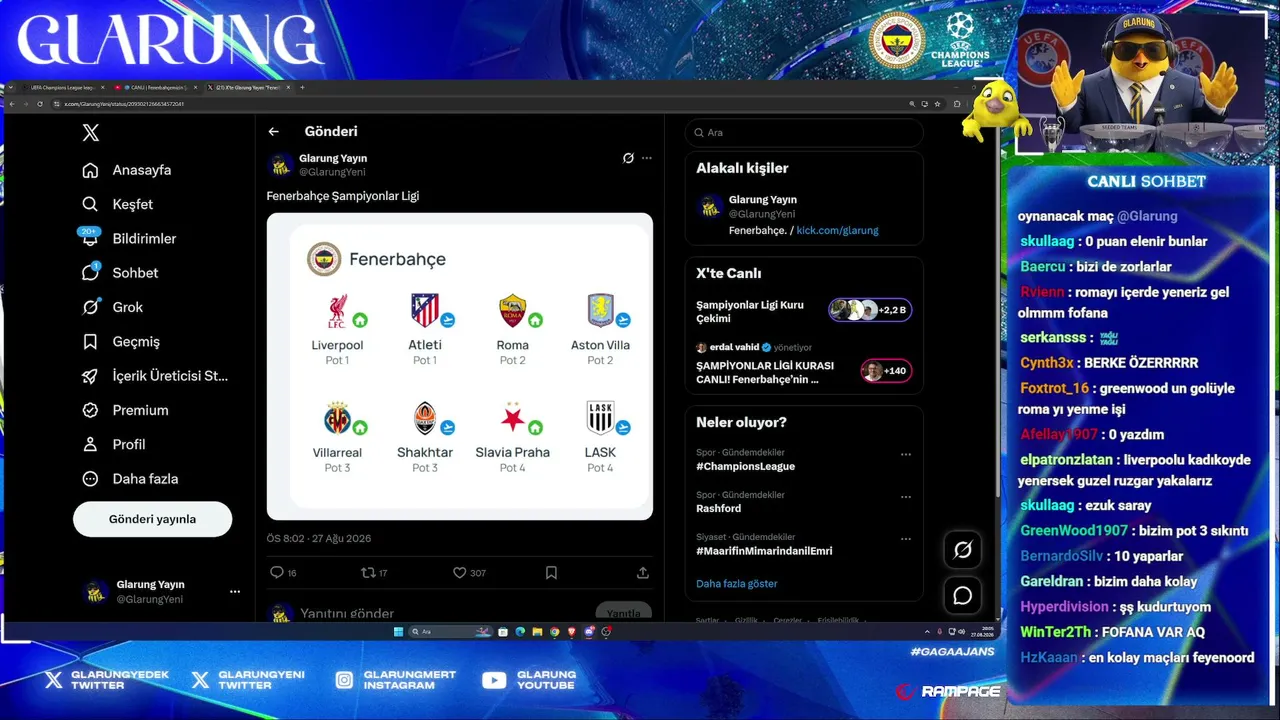This screenshot has width=1280, height=720.
Task: Open account switcher dots beside Glarung Yayın
Action: [235, 591]
